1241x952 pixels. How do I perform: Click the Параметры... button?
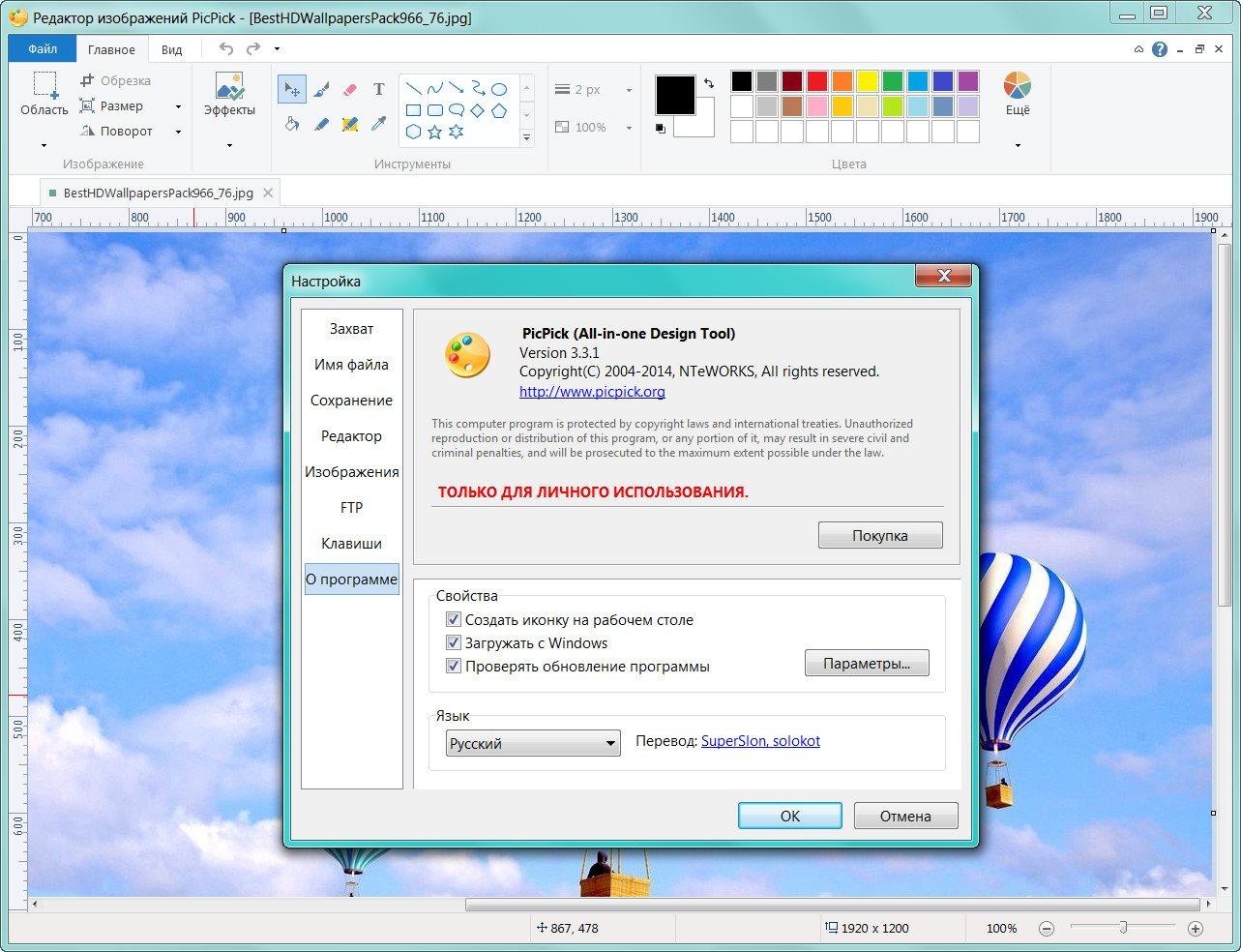pyautogui.click(x=867, y=663)
